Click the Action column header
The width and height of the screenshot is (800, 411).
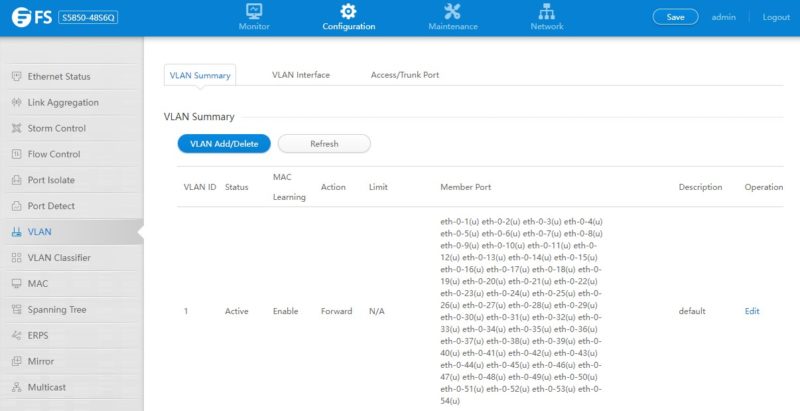(333, 187)
